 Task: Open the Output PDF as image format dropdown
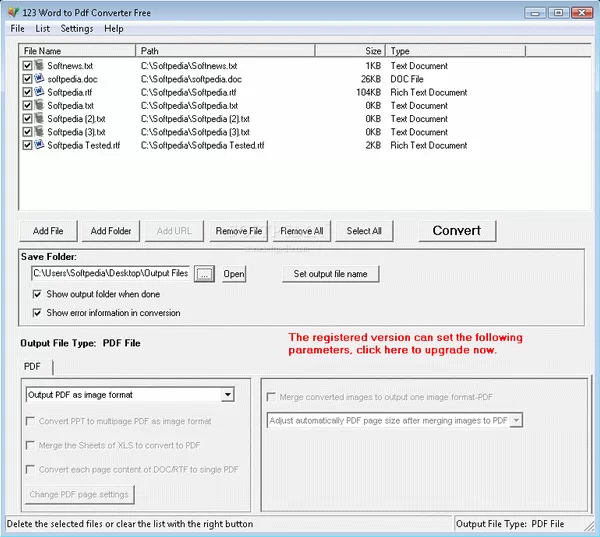point(228,395)
